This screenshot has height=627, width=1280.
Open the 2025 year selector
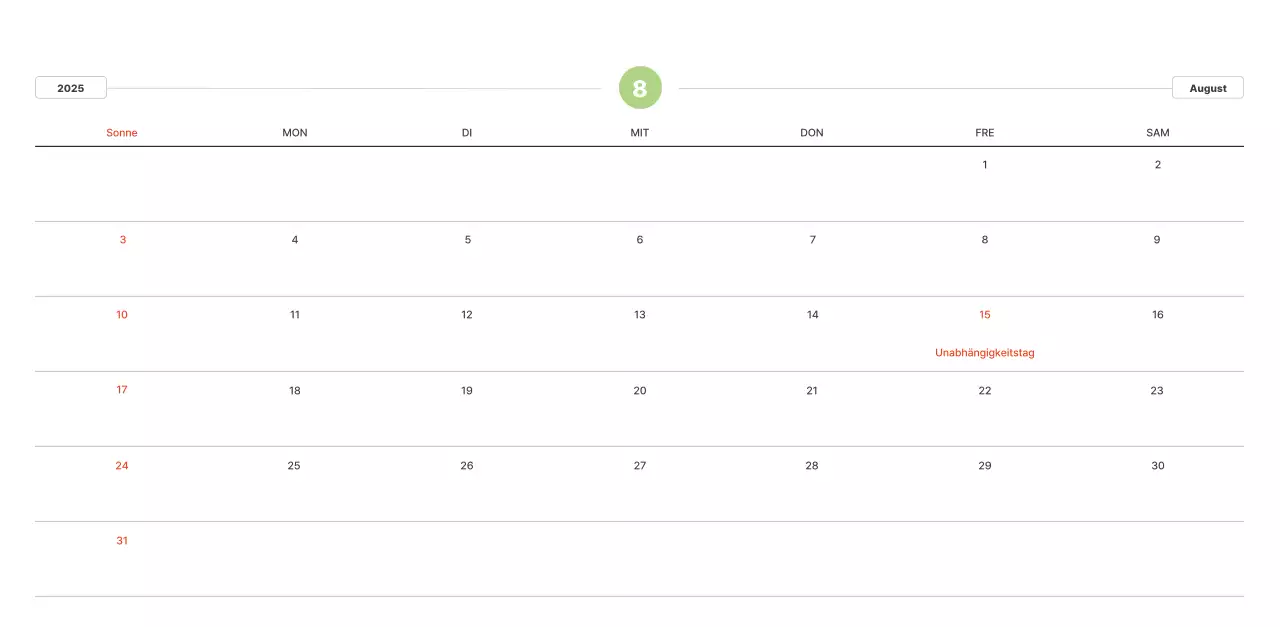(x=71, y=88)
